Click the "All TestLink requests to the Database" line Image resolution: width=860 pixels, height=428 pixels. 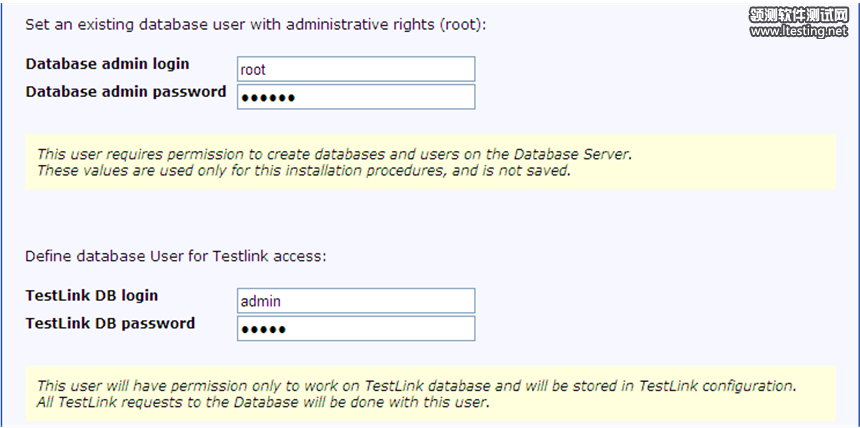(x=262, y=402)
